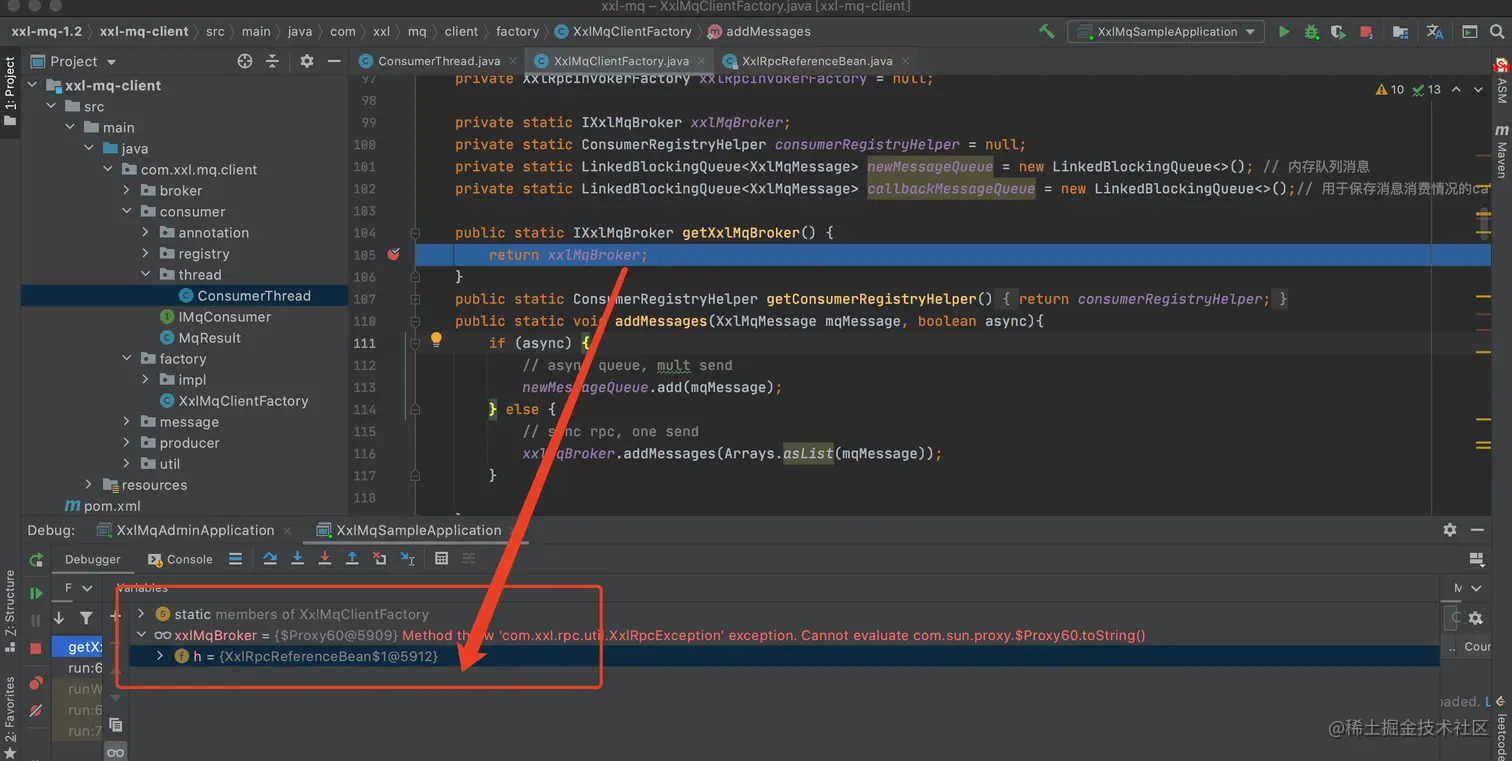The height and width of the screenshot is (761, 1512).
Task: Click Run to Cursor debug icon
Action: click(407, 559)
